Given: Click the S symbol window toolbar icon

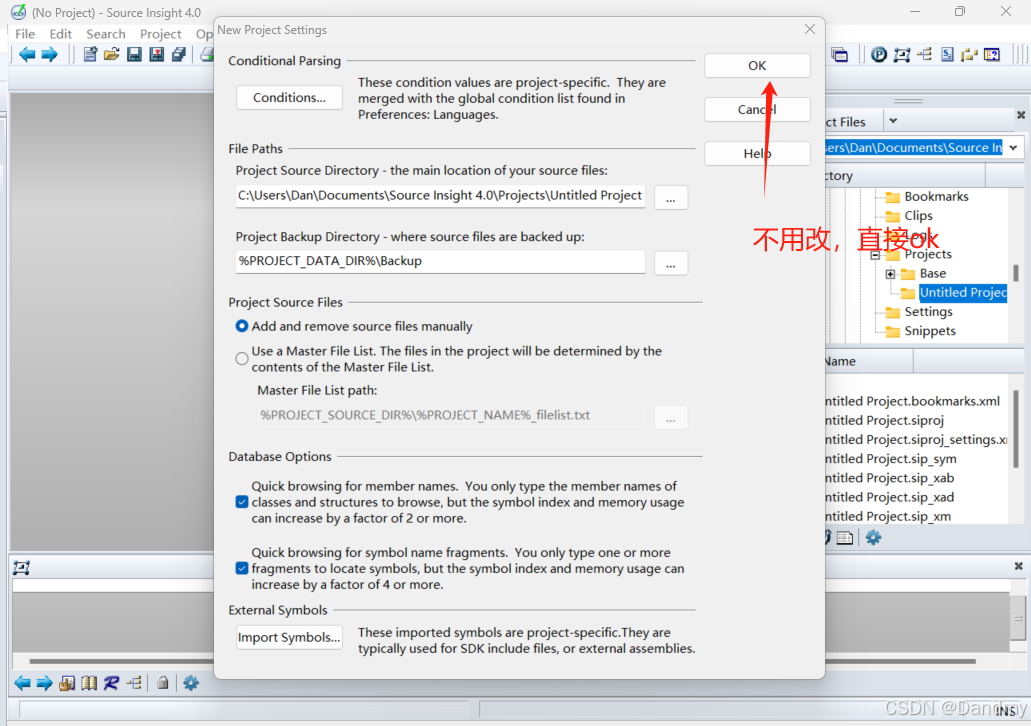Looking at the screenshot, I should [x=947, y=55].
